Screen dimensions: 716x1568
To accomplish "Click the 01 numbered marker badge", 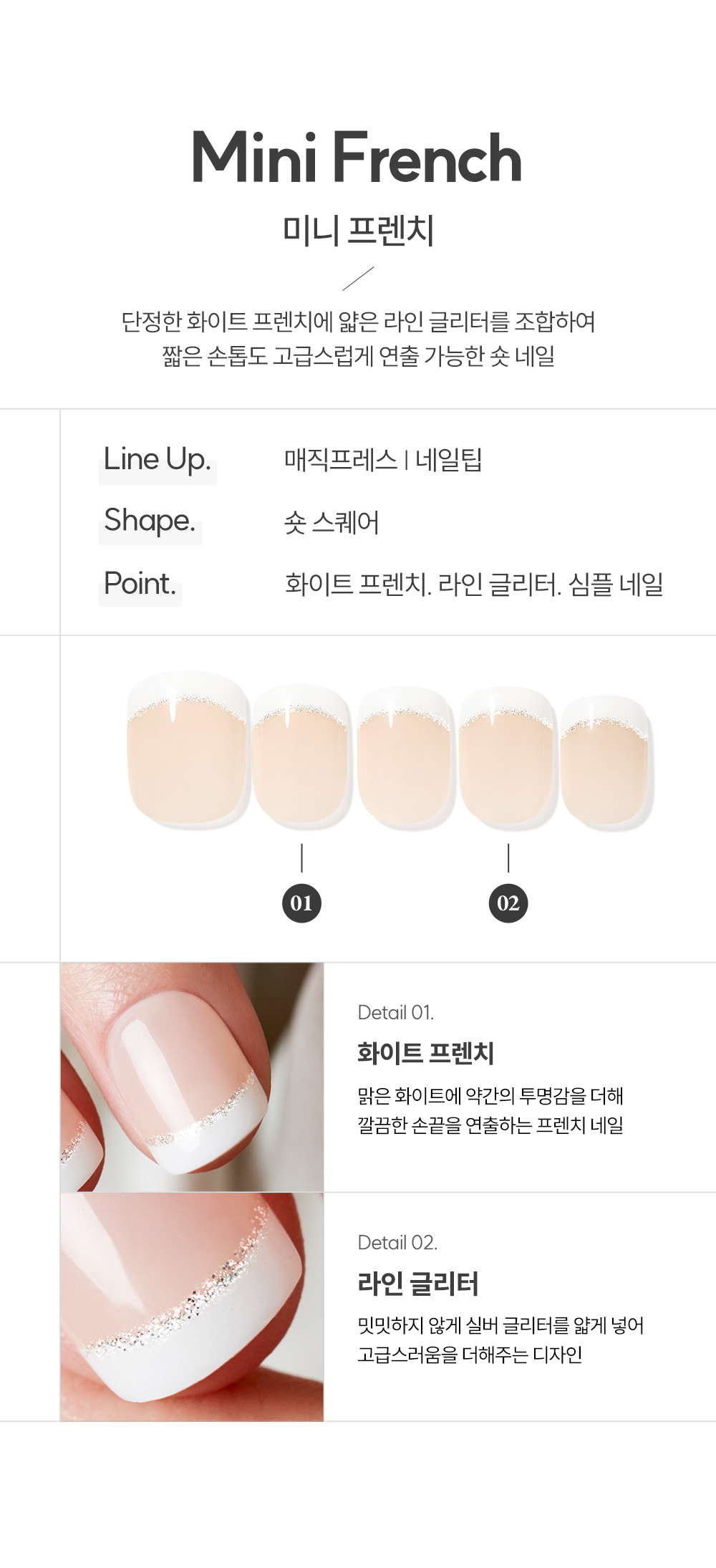I will (x=301, y=903).
